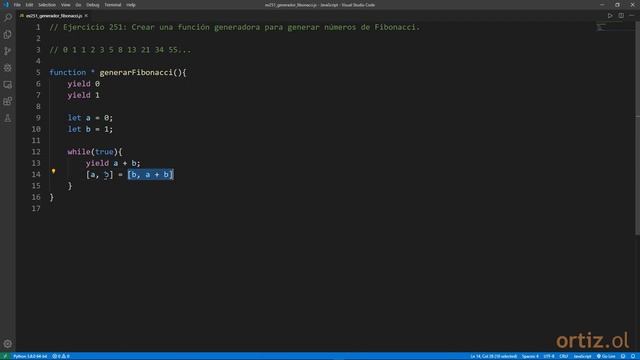Open the Extensions view
Viewport: 640px width, 360px height.
tap(8, 101)
